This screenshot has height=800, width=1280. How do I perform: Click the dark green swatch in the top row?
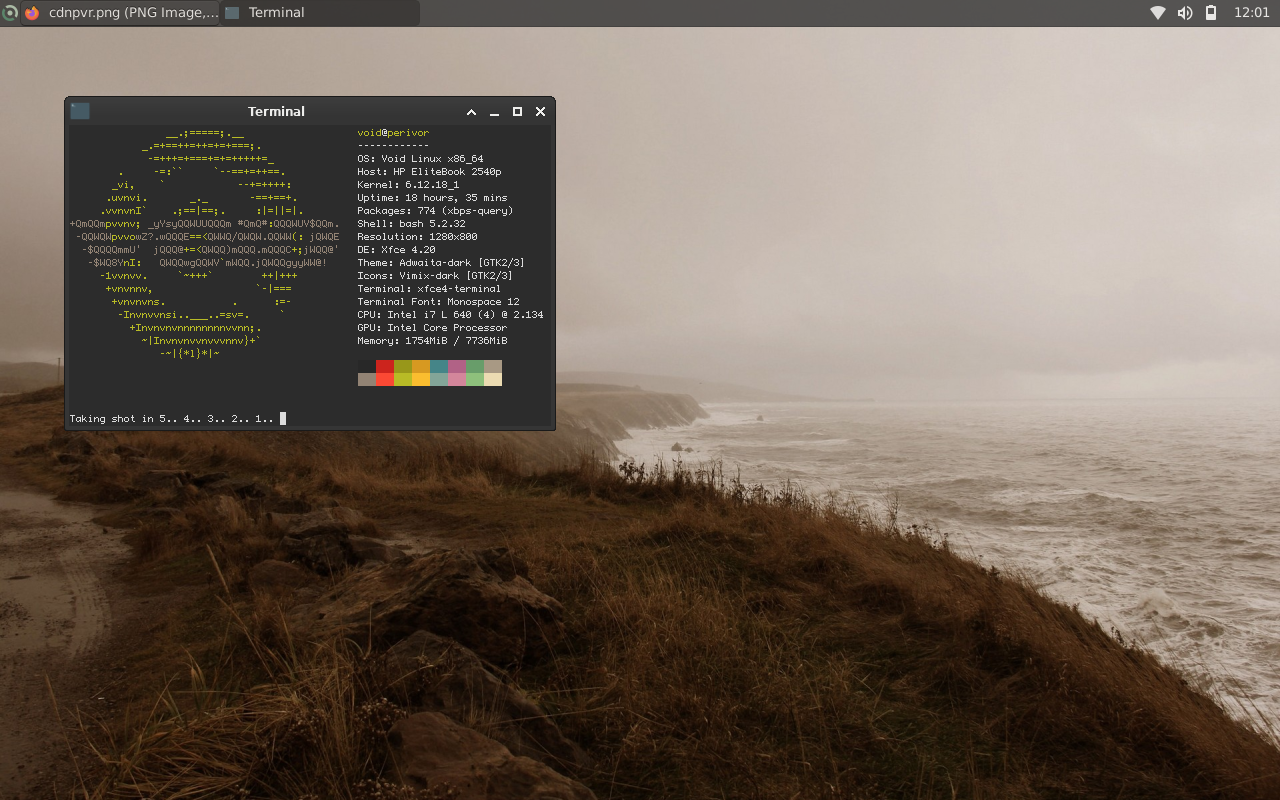coord(475,366)
